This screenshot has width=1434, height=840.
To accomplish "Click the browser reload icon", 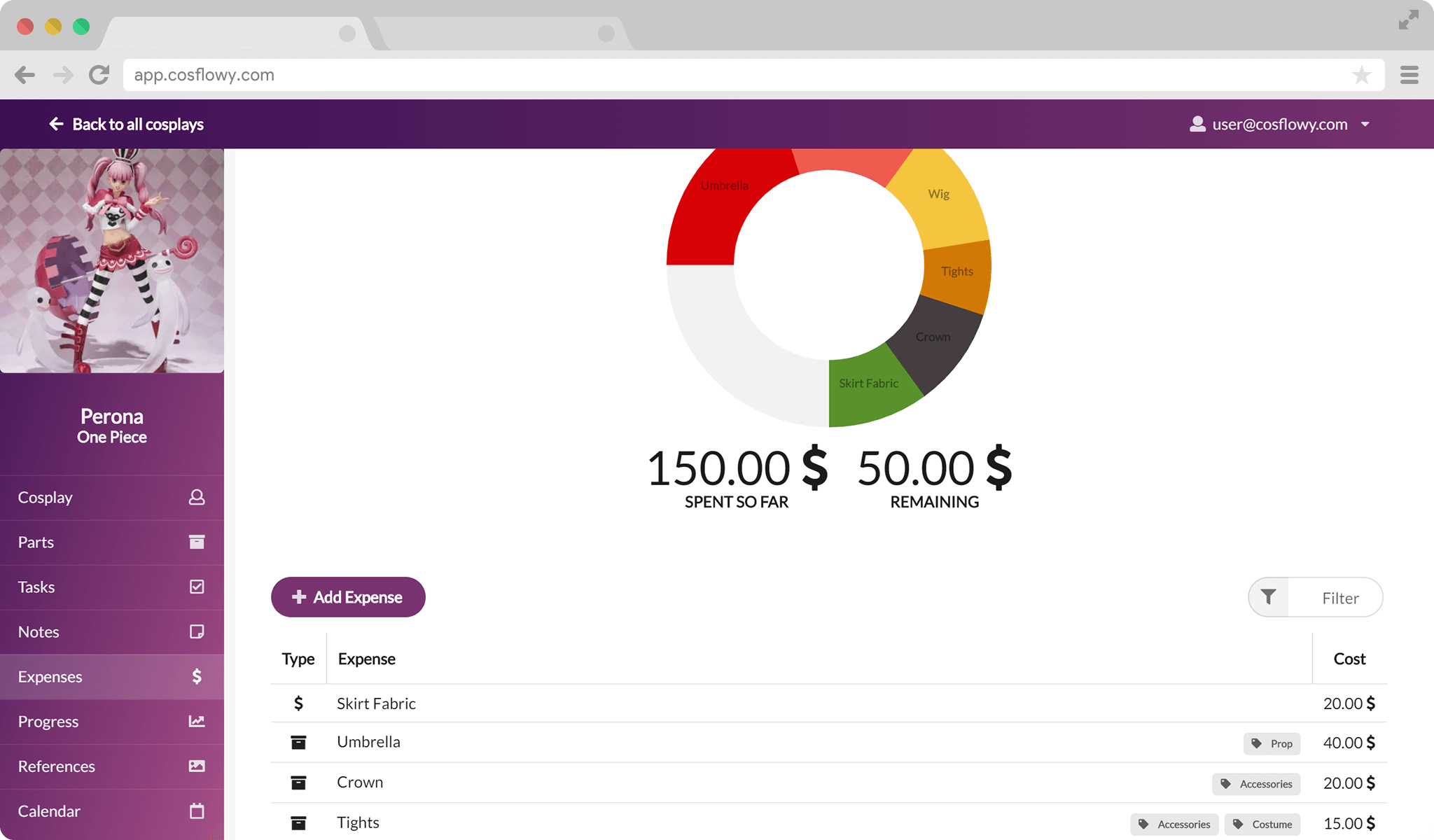I will (x=99, y=75).
